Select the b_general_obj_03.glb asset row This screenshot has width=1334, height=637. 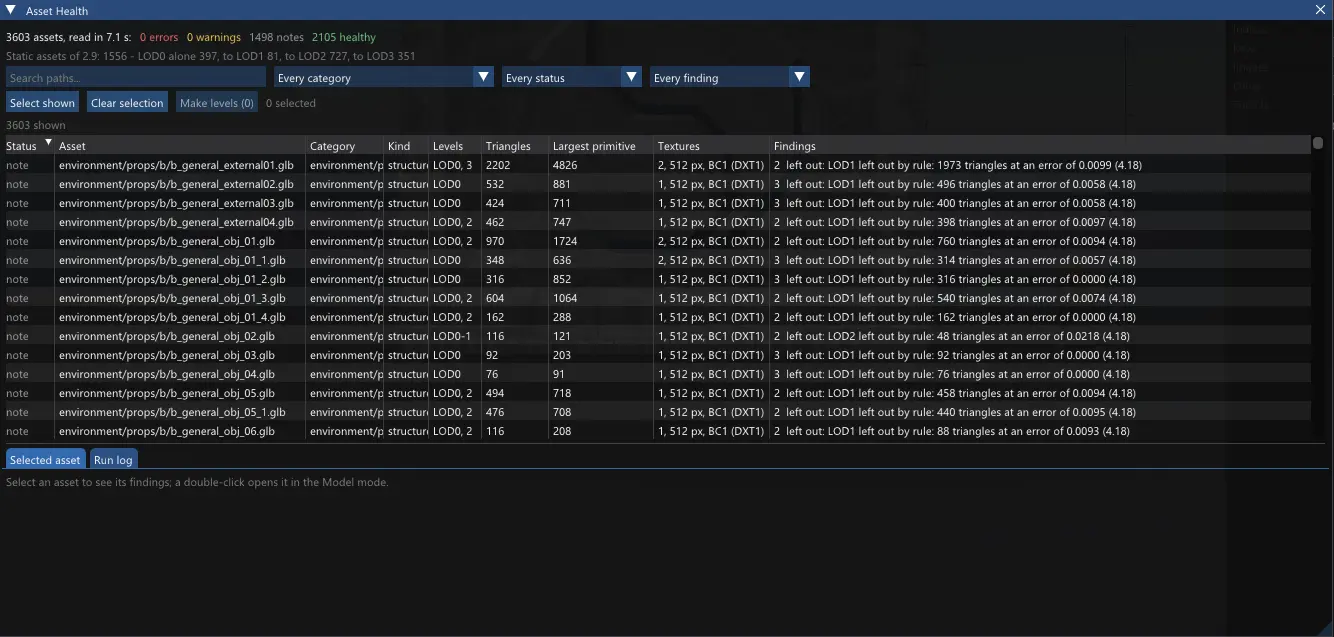657,355
